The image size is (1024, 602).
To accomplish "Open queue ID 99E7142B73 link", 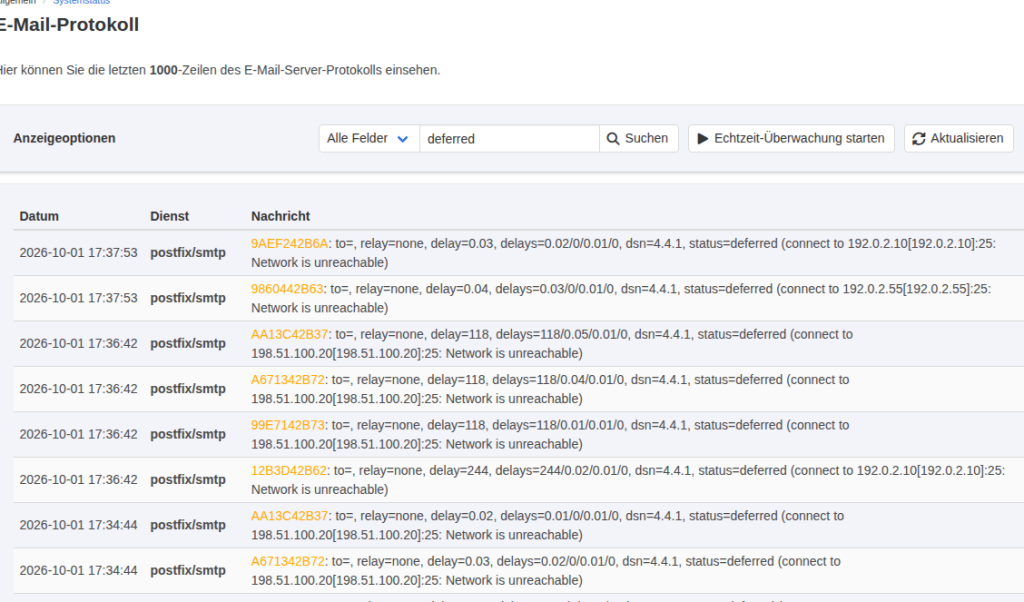I will point(287,425).
